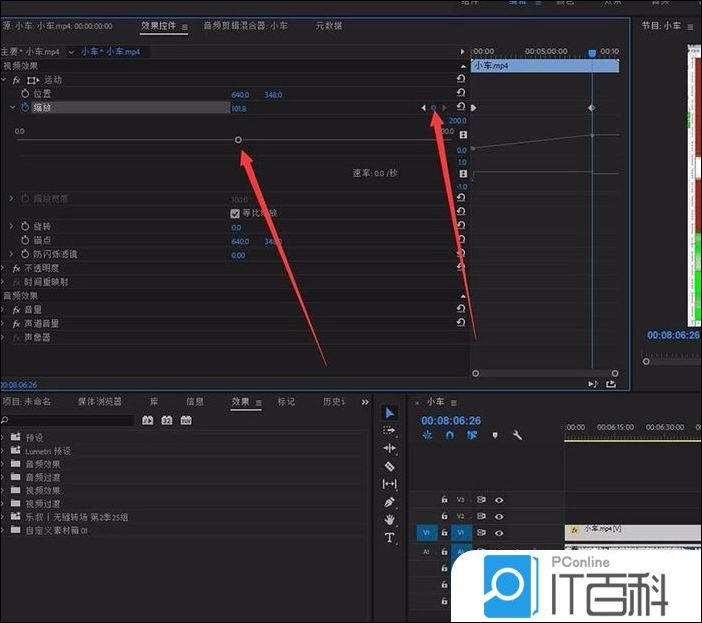Open the 标记 tab
Viewport: 702px width, 623px height.
pos(286,402)
